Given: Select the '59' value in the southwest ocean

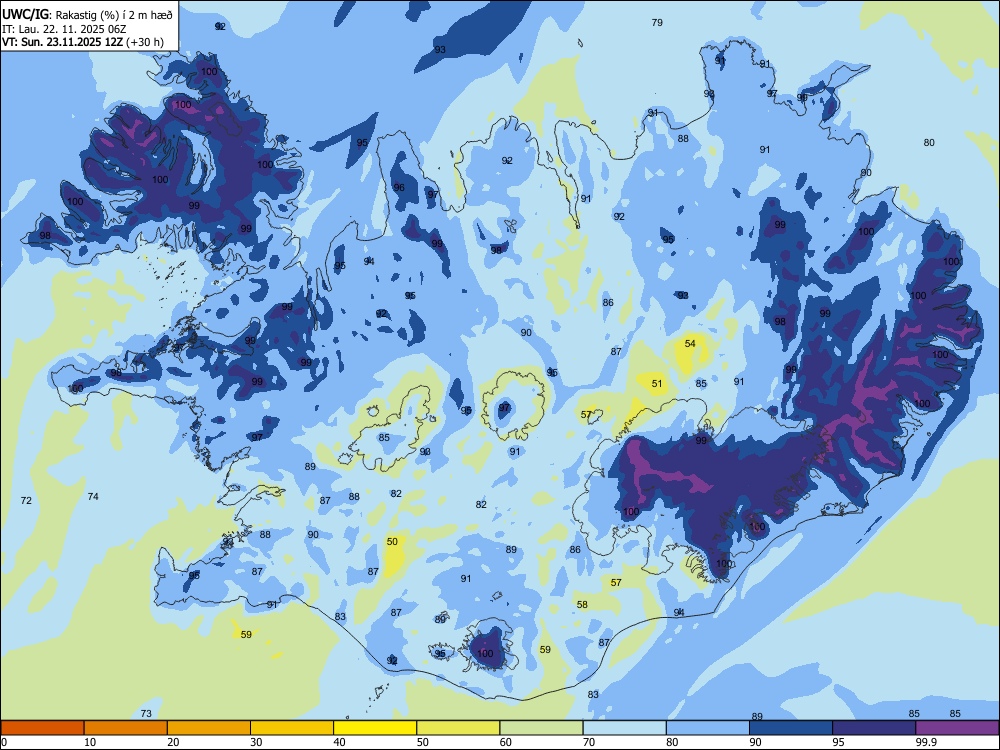Looking at the screenshot, I should coord(246,635).
